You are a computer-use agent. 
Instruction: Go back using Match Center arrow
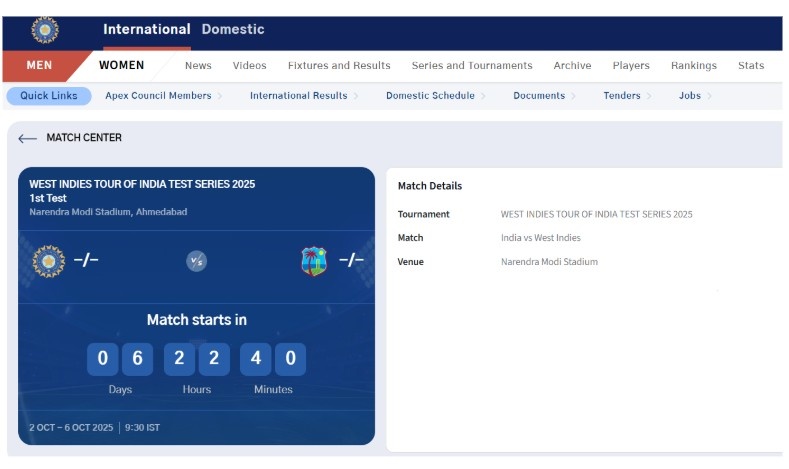click(27, 138)
